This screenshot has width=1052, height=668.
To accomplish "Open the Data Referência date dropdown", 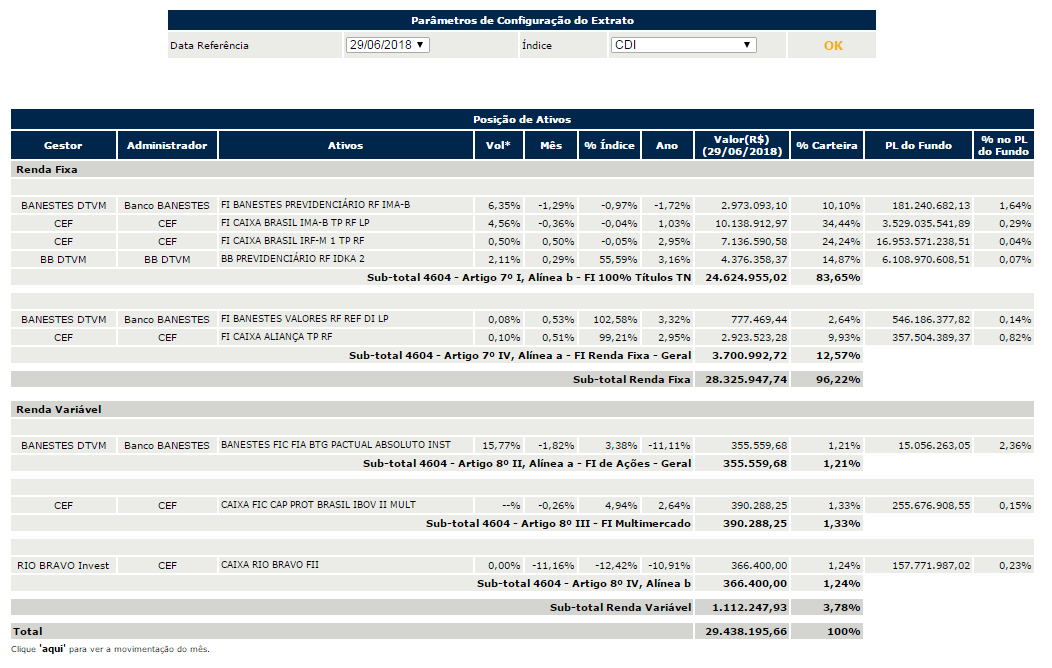I will tap(388, 45).
